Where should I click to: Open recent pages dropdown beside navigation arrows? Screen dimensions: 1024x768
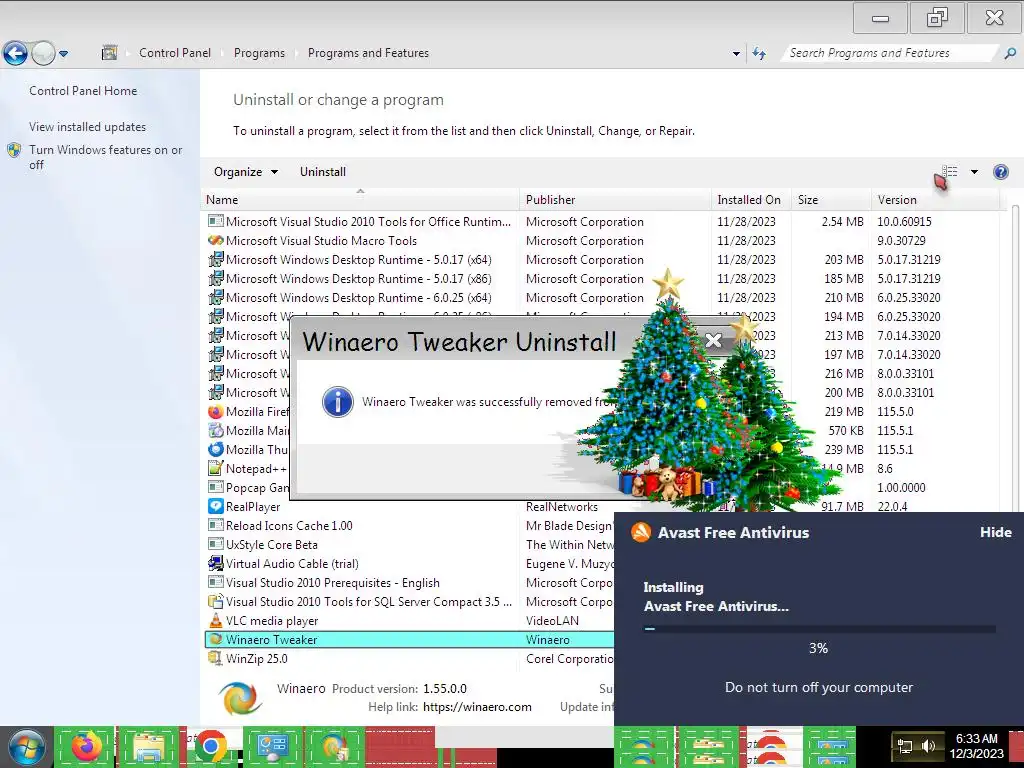(63, 54)
